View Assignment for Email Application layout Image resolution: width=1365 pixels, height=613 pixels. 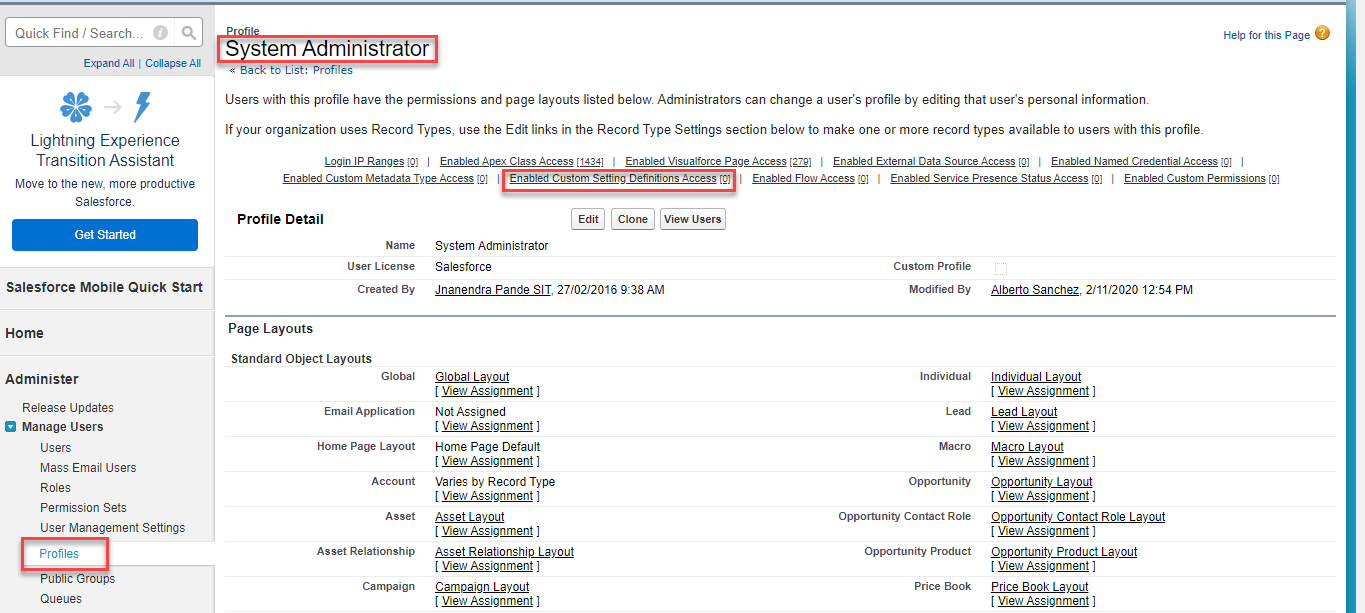(487, 426)
